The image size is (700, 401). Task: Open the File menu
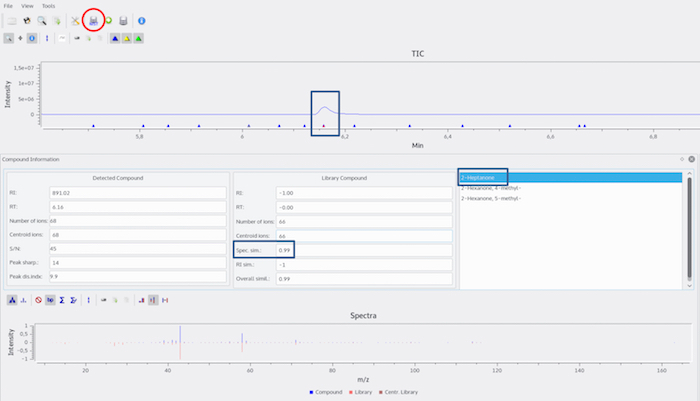coord(9,6)
